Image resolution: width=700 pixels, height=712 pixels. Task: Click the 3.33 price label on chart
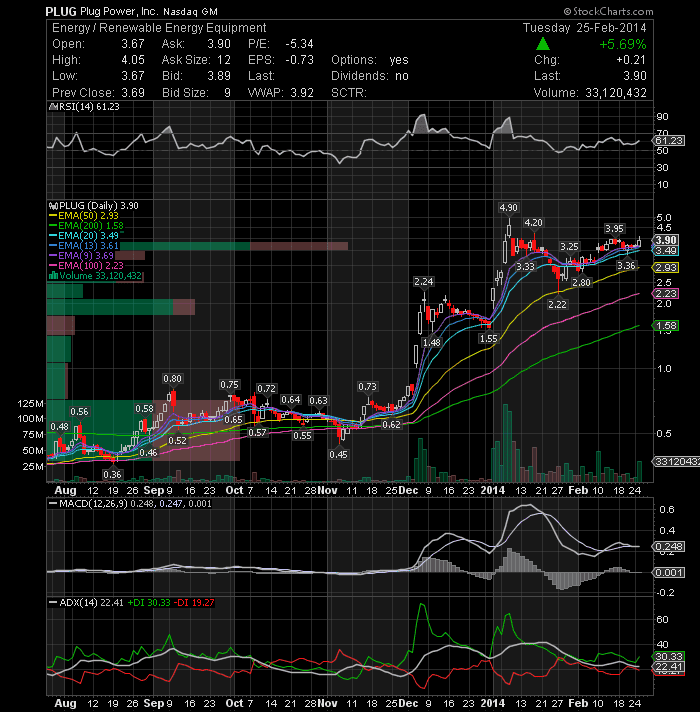point(526,267)
